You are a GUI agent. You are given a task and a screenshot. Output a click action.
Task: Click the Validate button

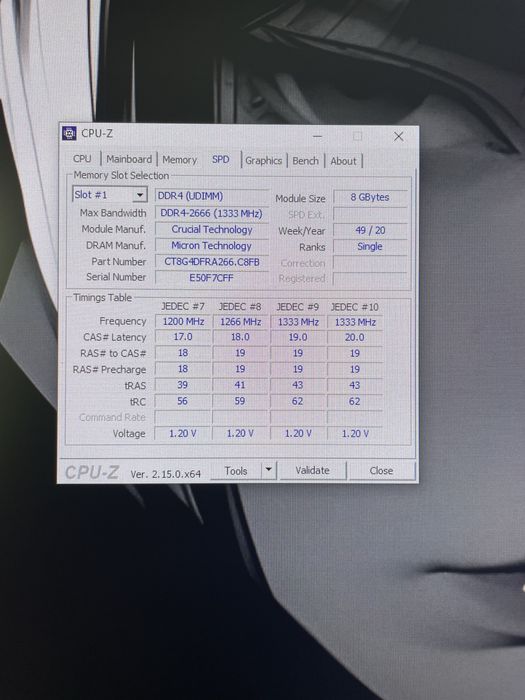coord(312,471)
